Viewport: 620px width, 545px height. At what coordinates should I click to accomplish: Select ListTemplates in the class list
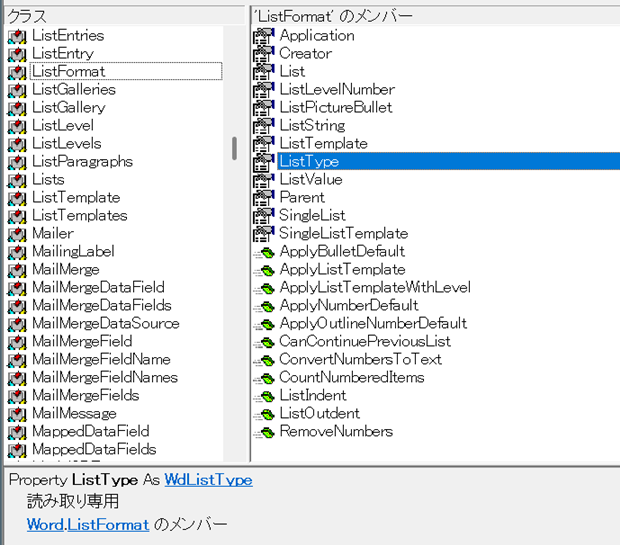[79, 216]
